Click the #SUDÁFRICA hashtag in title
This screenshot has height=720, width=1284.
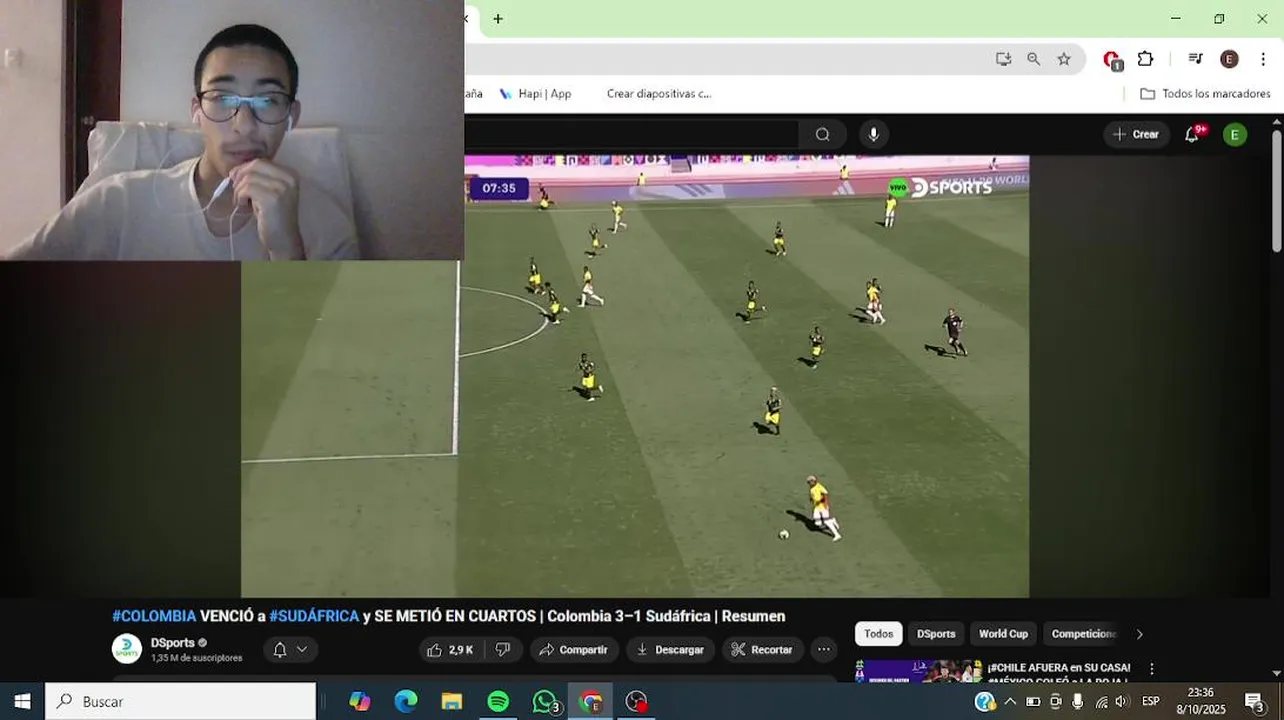click(x=314, y=616)
